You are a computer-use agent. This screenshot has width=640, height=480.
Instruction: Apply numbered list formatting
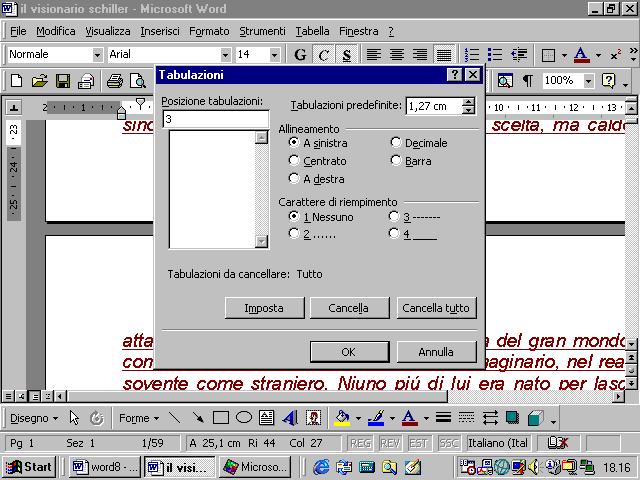472,54
